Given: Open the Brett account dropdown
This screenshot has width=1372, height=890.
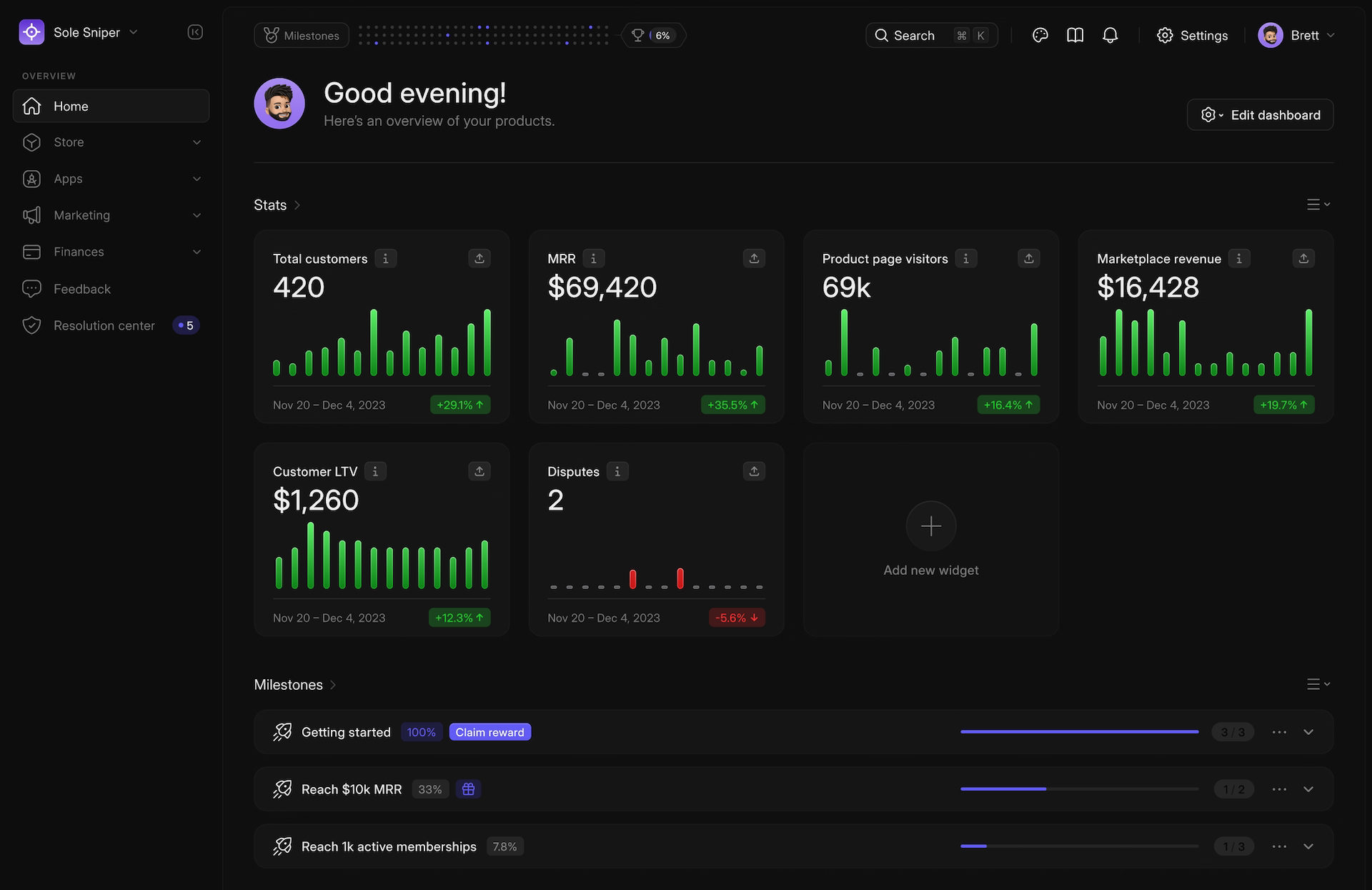Looking at the screenshot, I should tap(1297, 34).
